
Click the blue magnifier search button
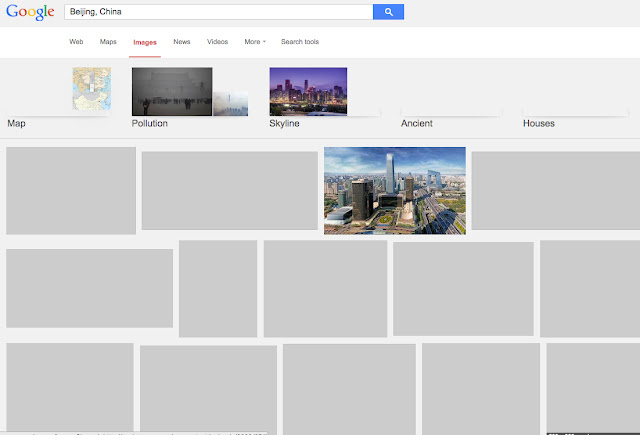(x=388, y=12)
